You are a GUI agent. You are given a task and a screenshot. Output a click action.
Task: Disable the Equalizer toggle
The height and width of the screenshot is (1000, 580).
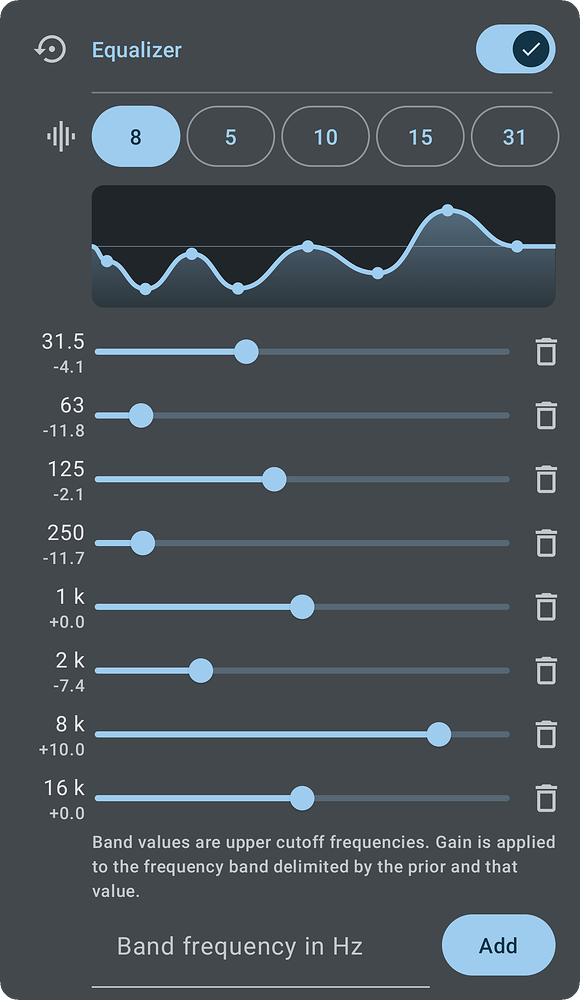tap(516, 48)
